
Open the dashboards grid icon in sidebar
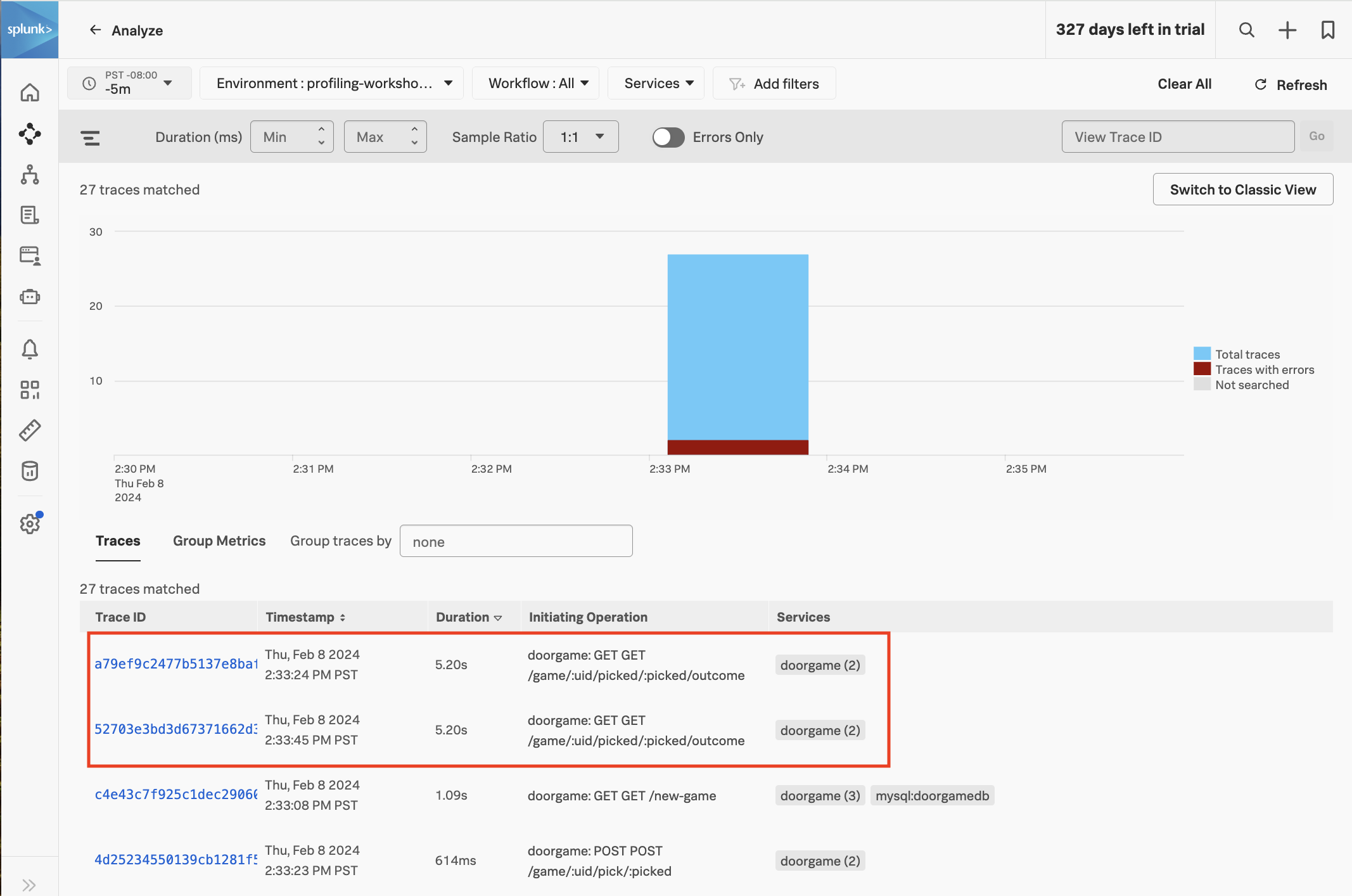(30, 390)
